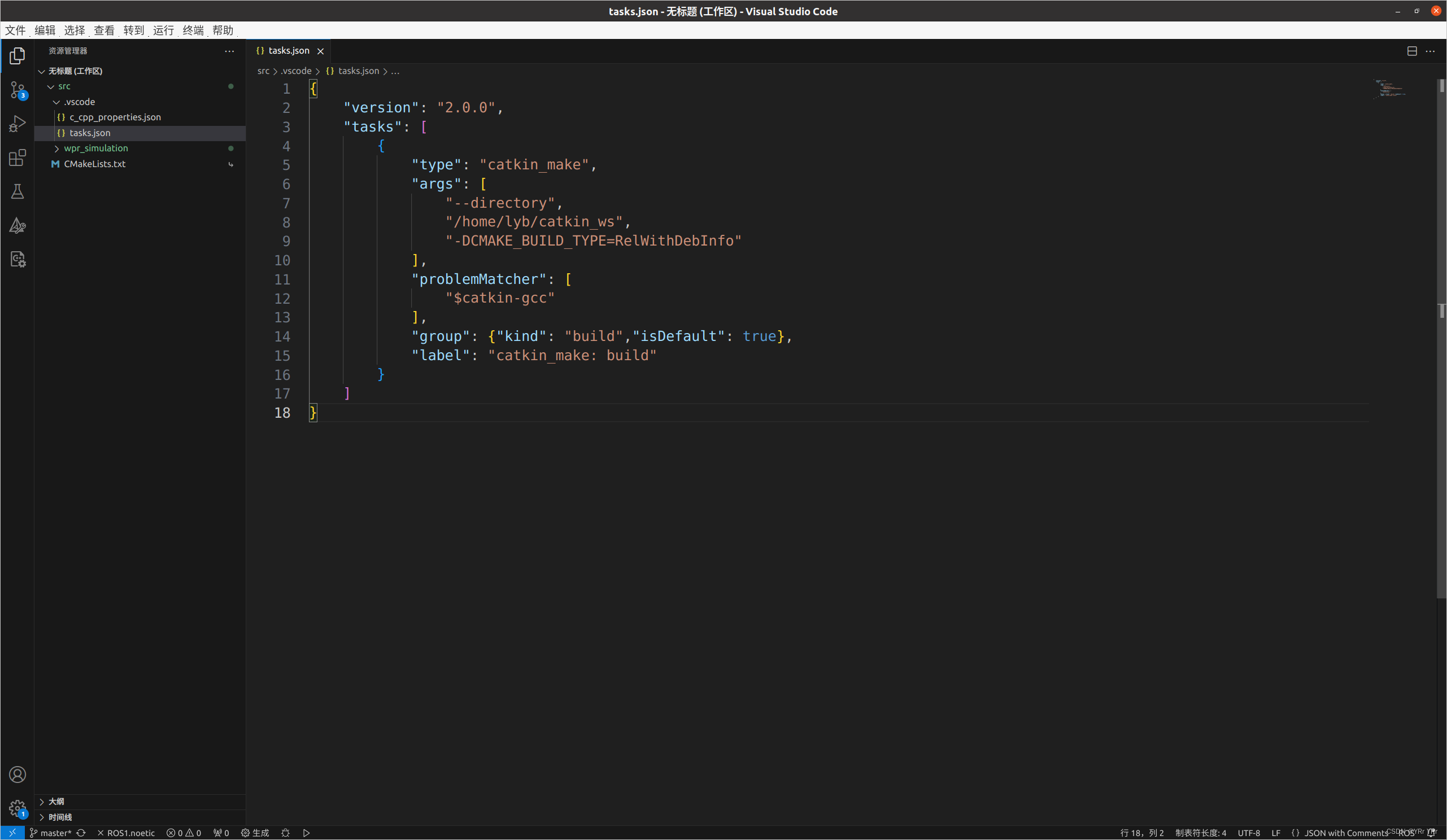1447x840 pixels.
Task: Select tasks.json in the explorer tree
Action: click(140, 133)
